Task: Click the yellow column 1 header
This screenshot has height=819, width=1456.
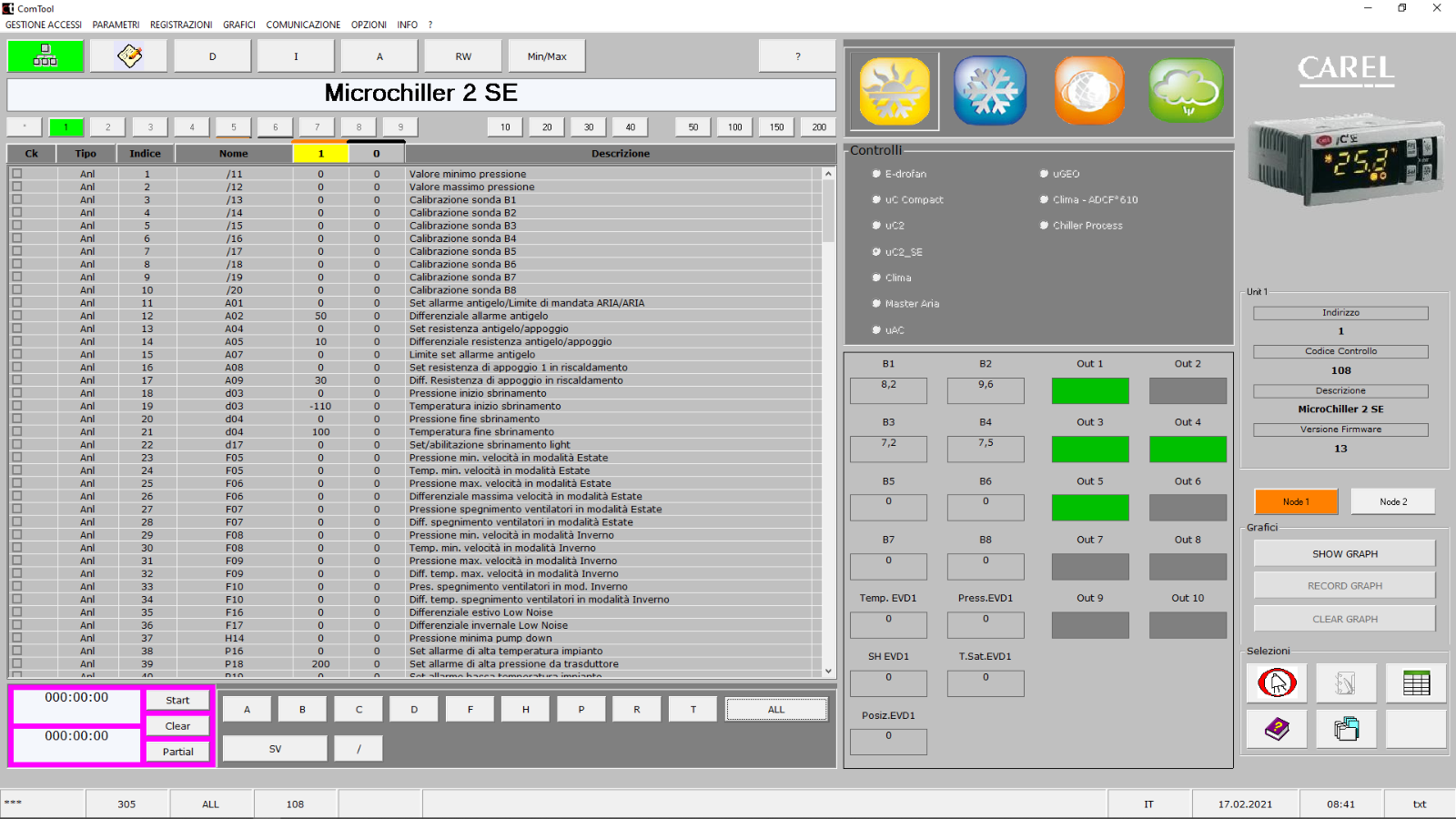Action: pos(320,154)
